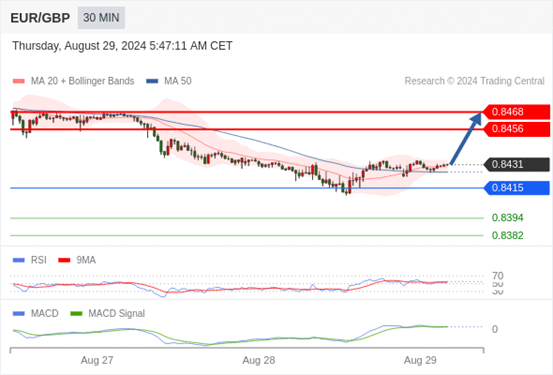Click the Research © 2024 Trading Central credit
This screenshot has width=553, height=375.
pyautogui.click(x=474, y=81)
